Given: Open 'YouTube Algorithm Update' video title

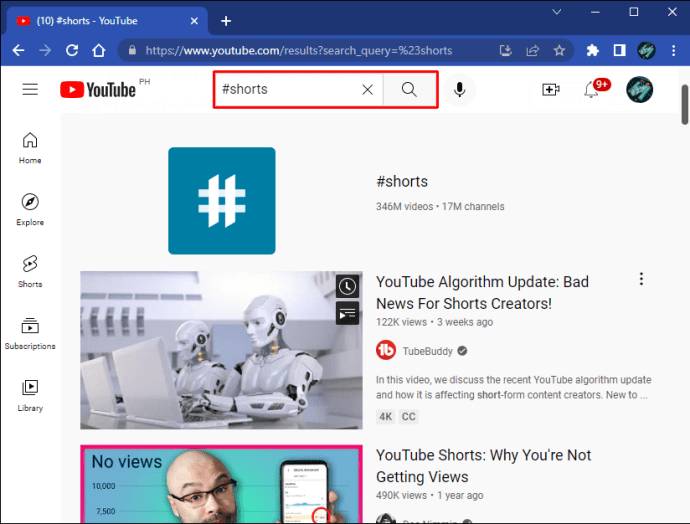Looking at the screenshot, I should 482,293.
